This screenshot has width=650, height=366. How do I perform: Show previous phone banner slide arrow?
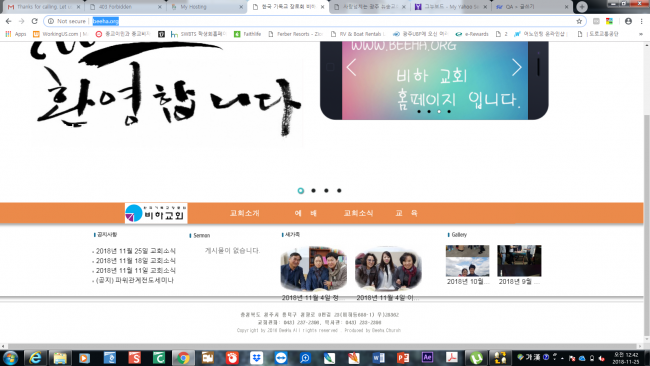tap(351, 67)
